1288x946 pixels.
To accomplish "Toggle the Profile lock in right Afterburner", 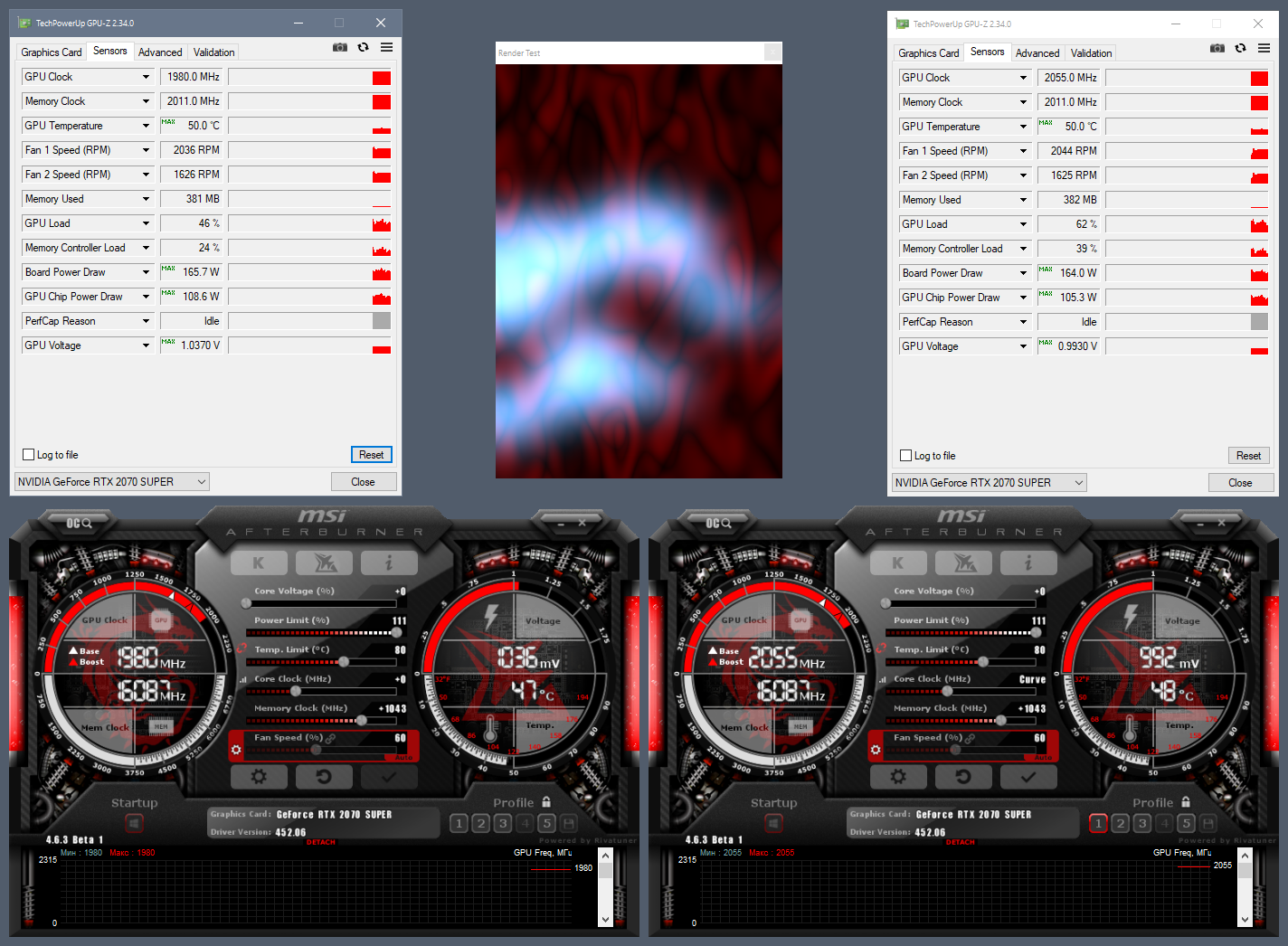I will 1186,802.
